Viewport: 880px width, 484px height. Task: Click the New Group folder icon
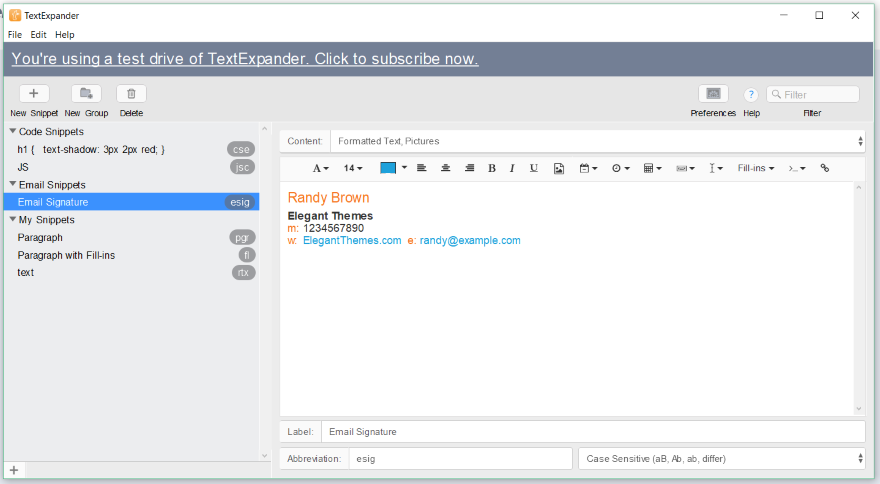[x=86, y=94]
